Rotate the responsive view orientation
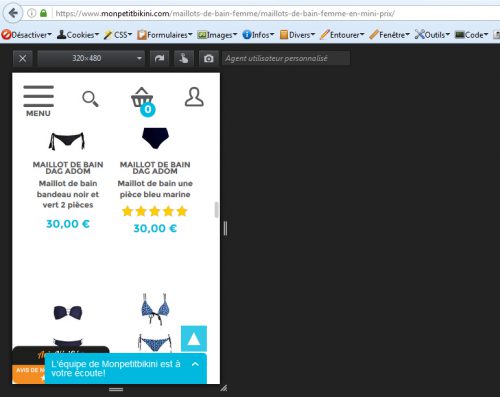The height and width of the screenshot is (397, 500). tap(159, 59)
